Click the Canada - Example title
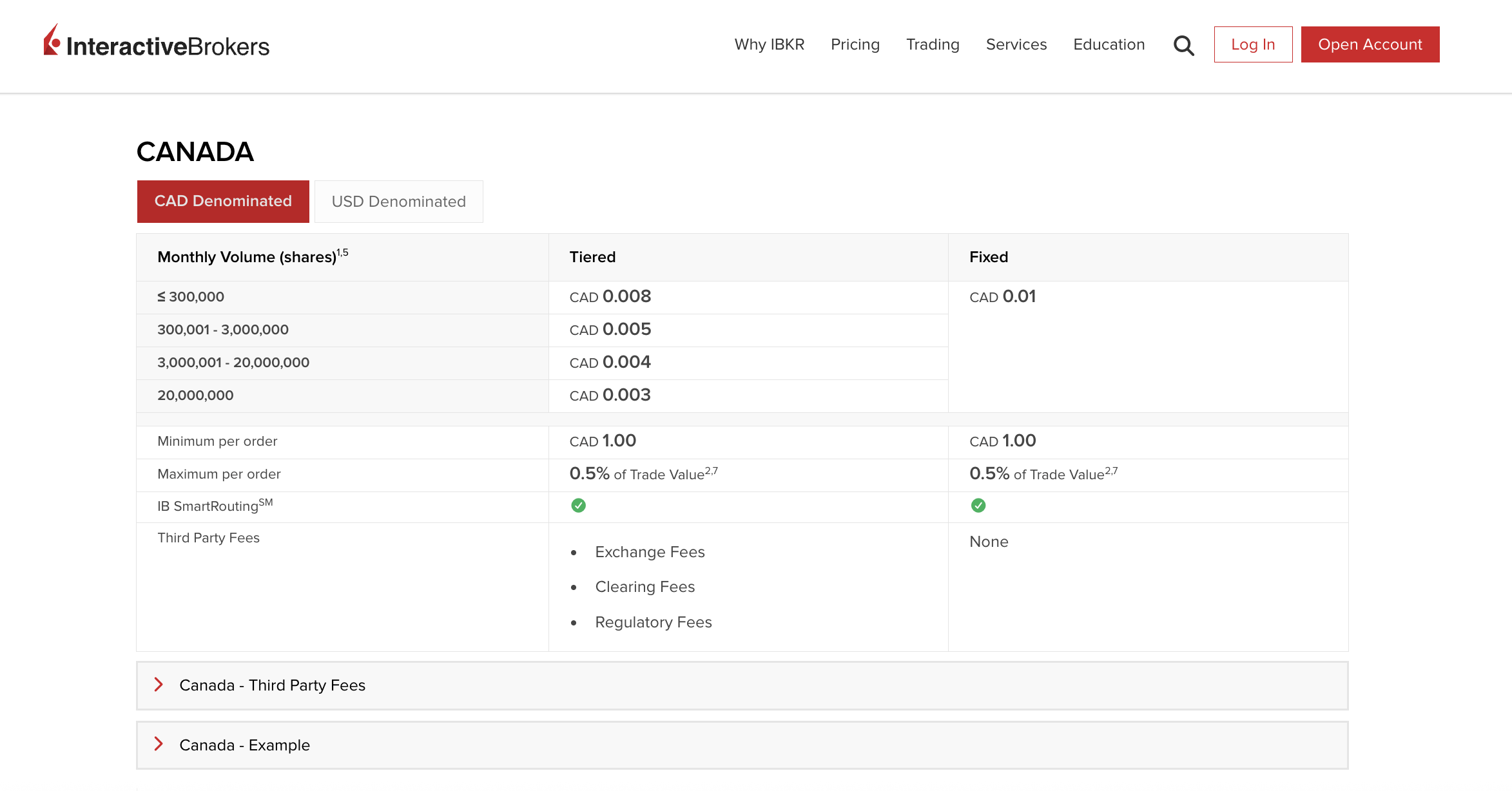The image size is (1512, 791). tap(245, 745)
